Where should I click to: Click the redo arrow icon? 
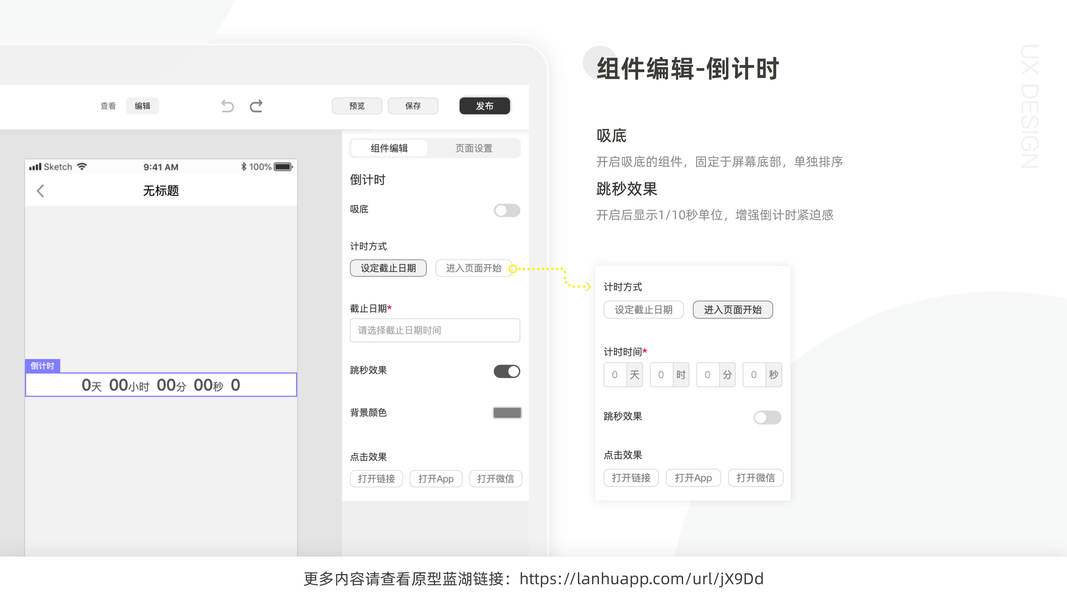[x=256, y=106]
